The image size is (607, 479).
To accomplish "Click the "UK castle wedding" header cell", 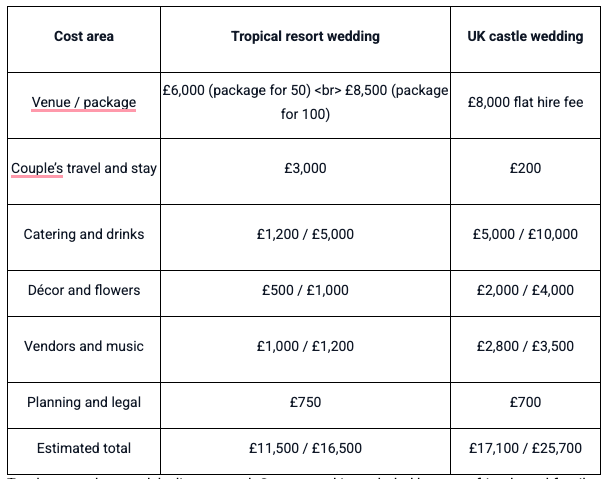I will [525, 36].
